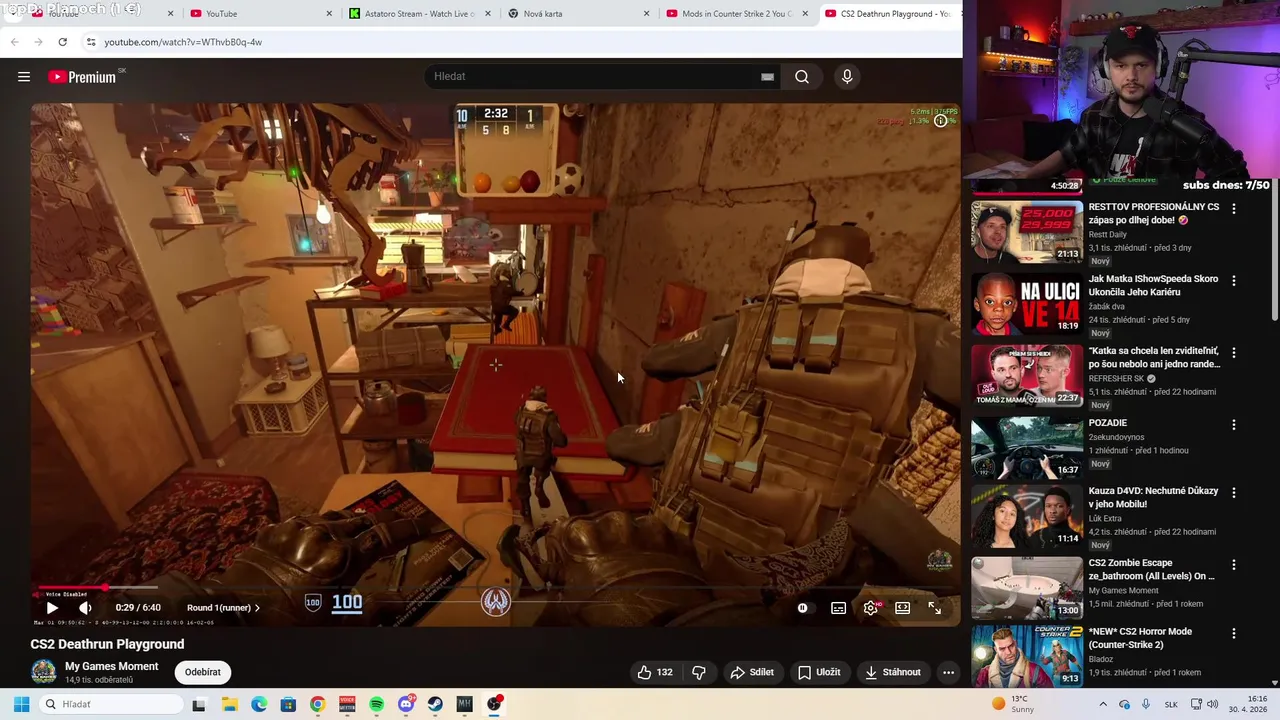Open the Windows Start menu
Screen dimensions: 1280x720
pos(21,704)
